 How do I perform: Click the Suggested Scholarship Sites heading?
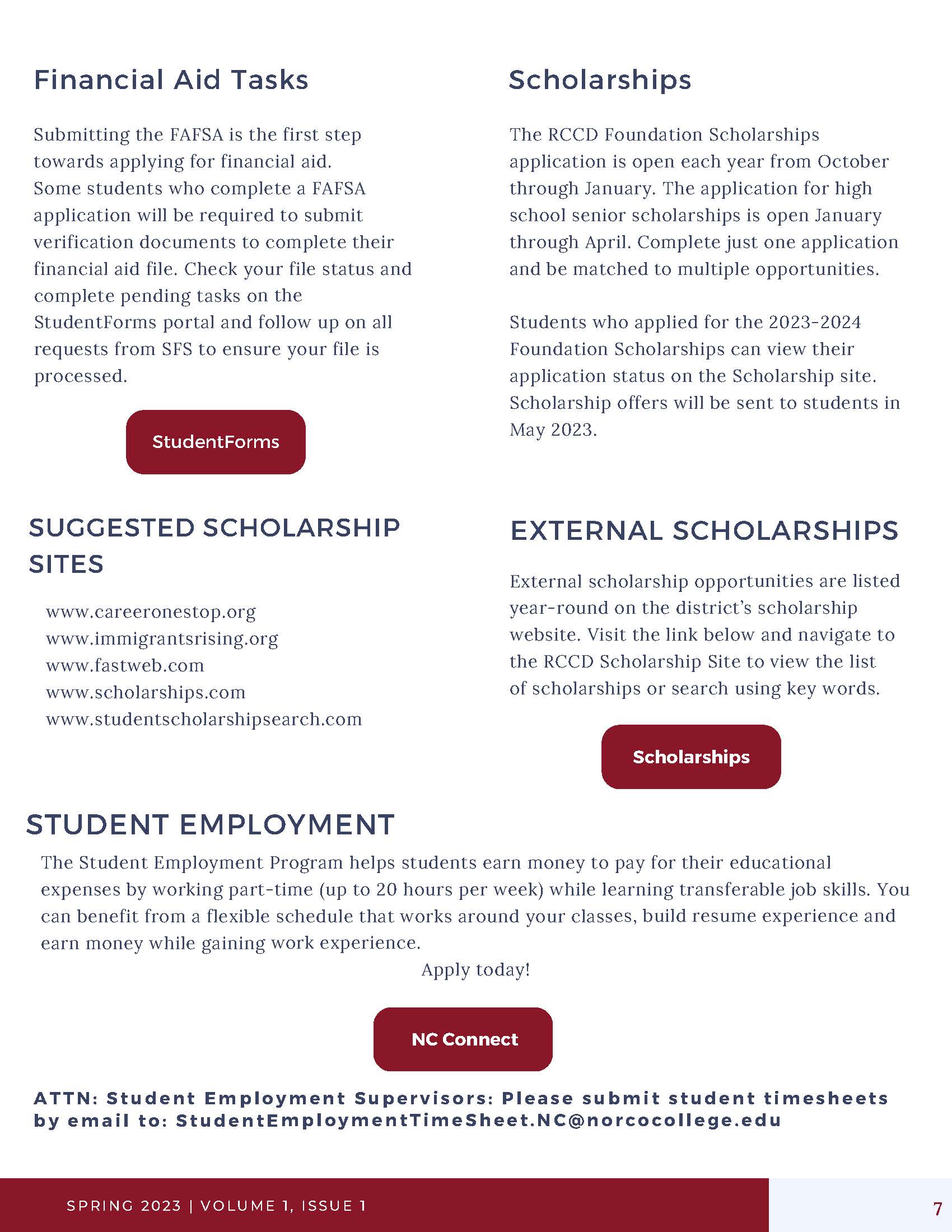point(214,546)
